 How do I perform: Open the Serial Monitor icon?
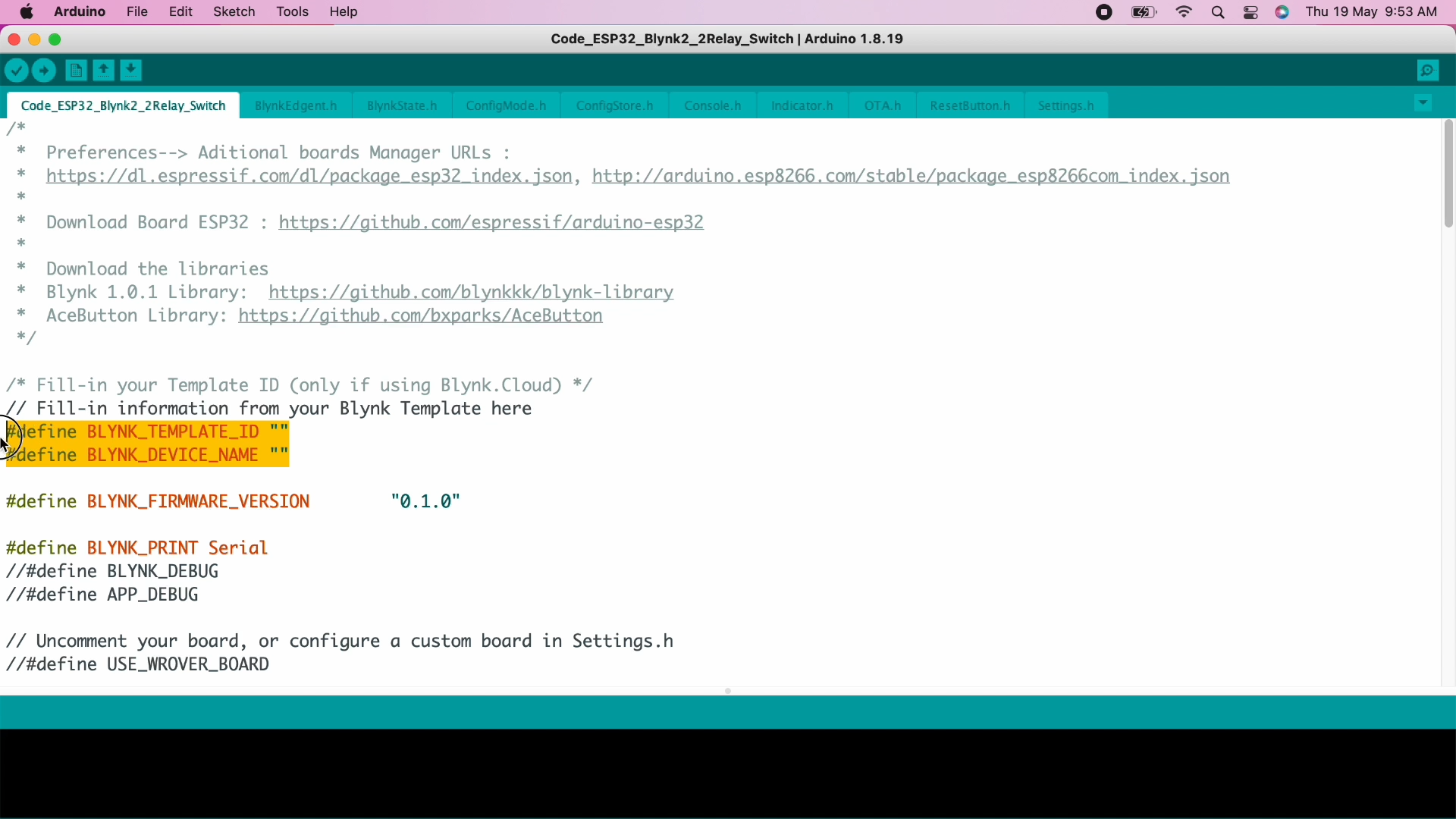(x=1429, y=71)
